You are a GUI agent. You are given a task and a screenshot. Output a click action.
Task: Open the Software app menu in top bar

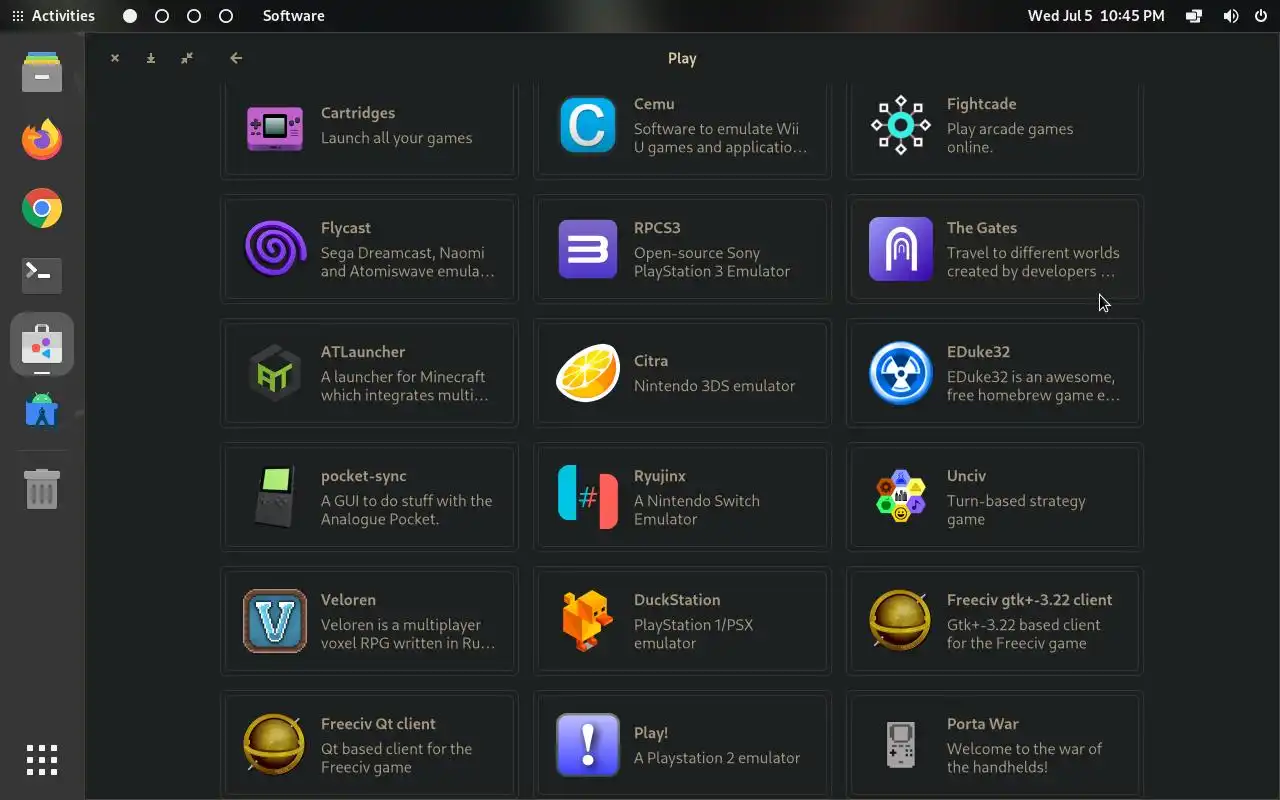[x=293, y=16]
